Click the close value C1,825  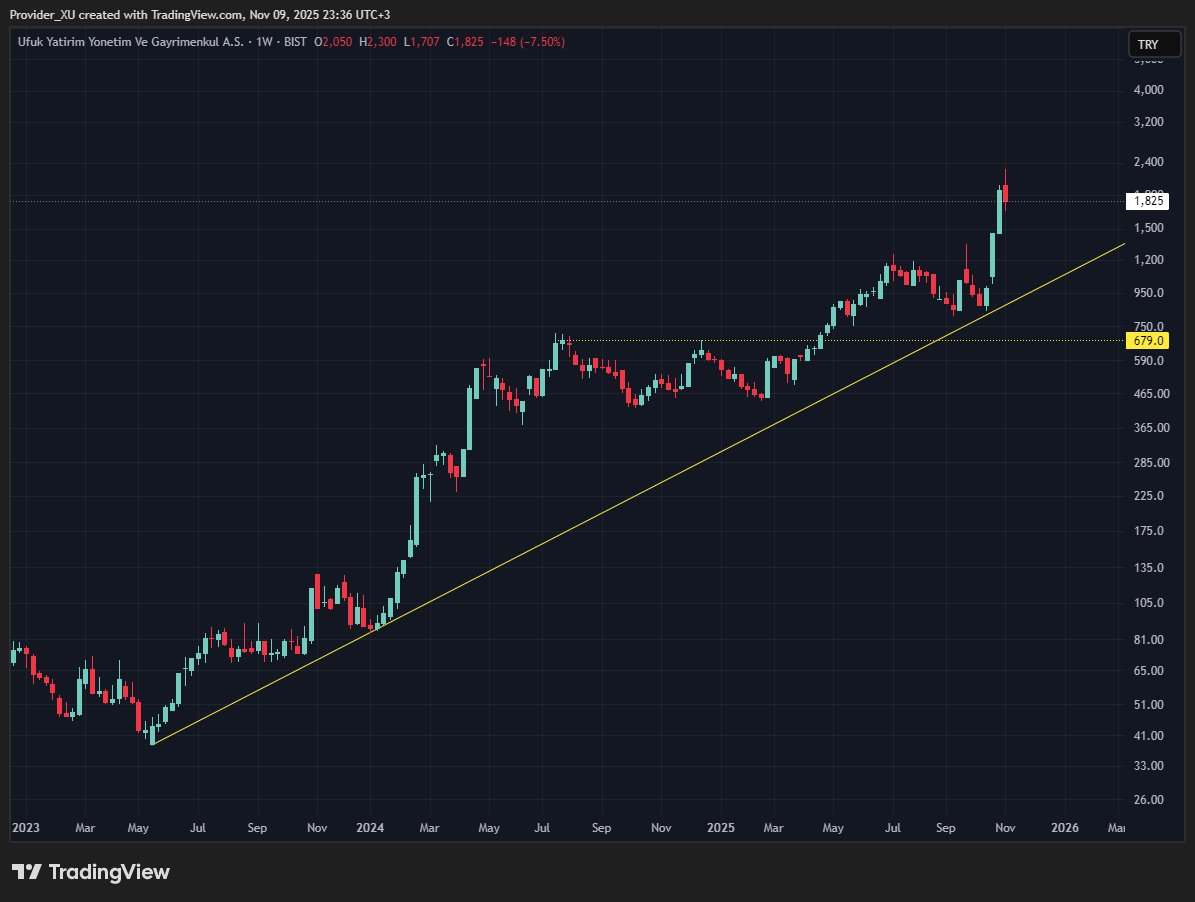click(465, 42)
